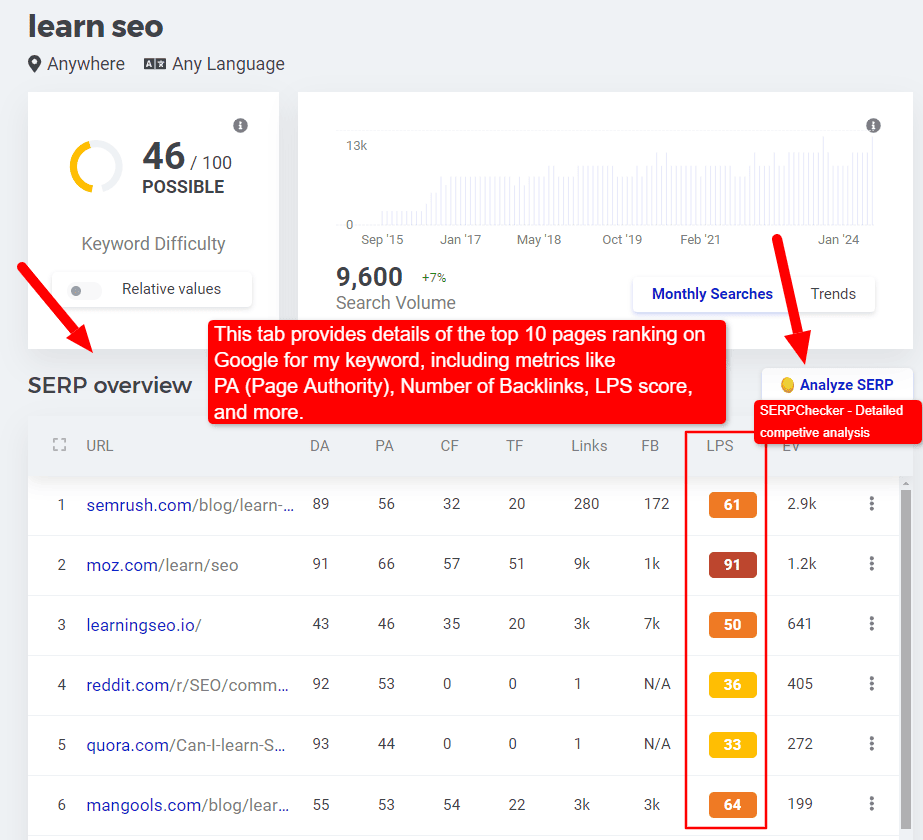Screen dimensions: 923x840
Task: Click the keyword difficulty donut gauge
Action: 96,167
